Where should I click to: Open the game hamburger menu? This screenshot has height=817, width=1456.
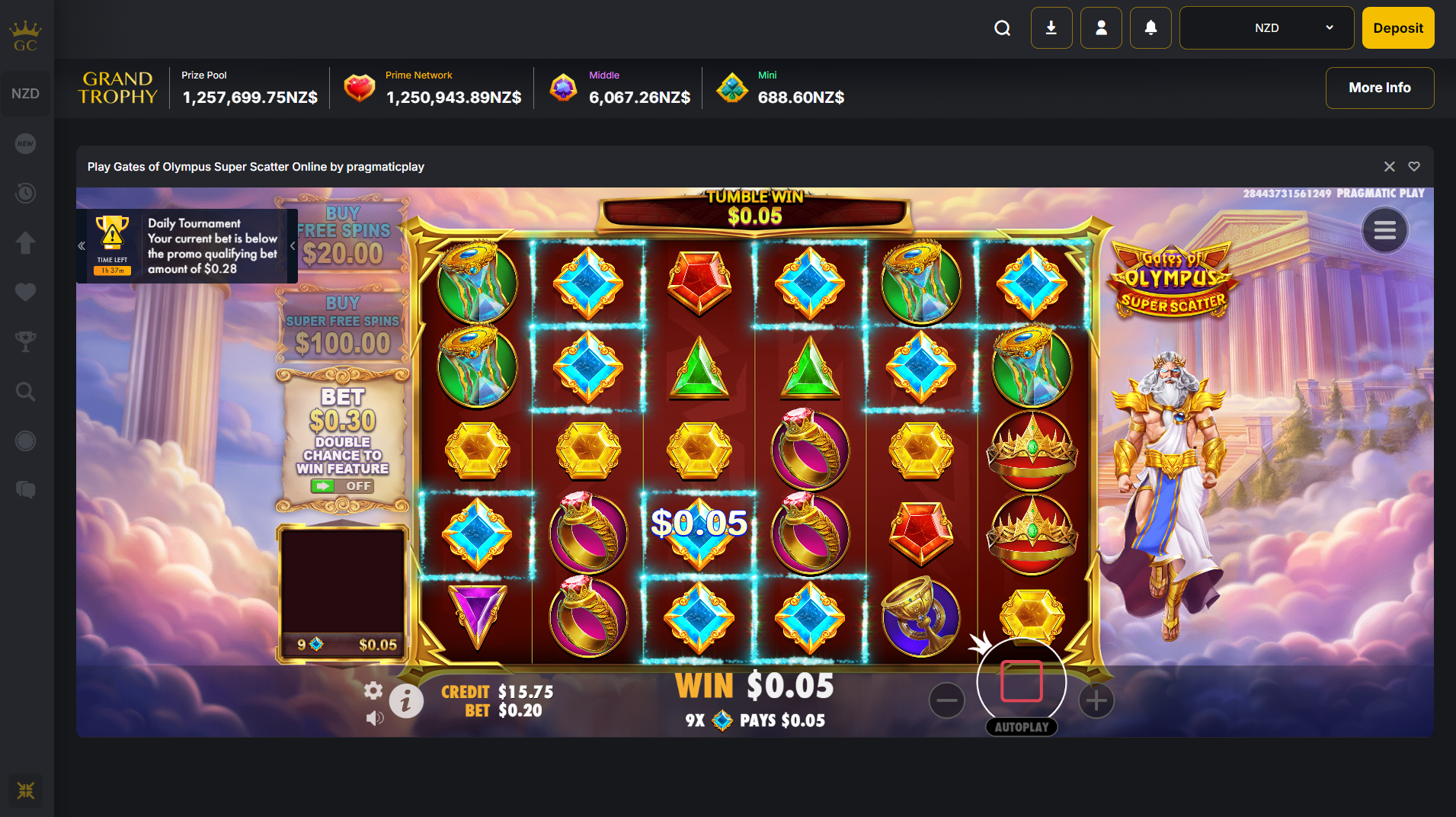point(1384,230)
